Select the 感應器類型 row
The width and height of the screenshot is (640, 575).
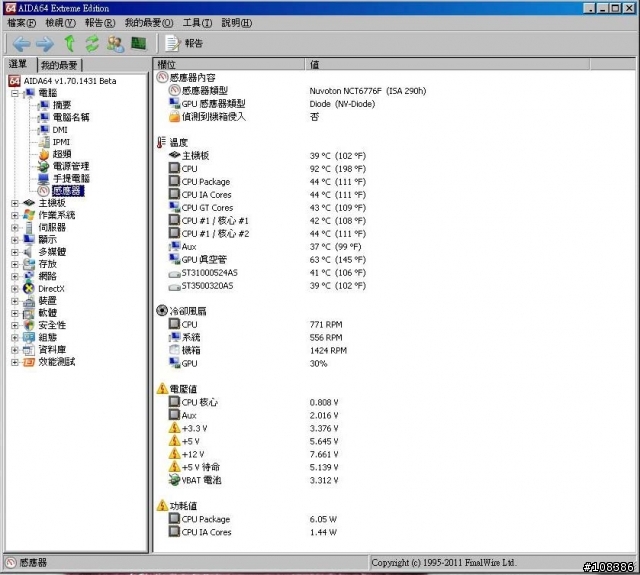tap(297, 91)
